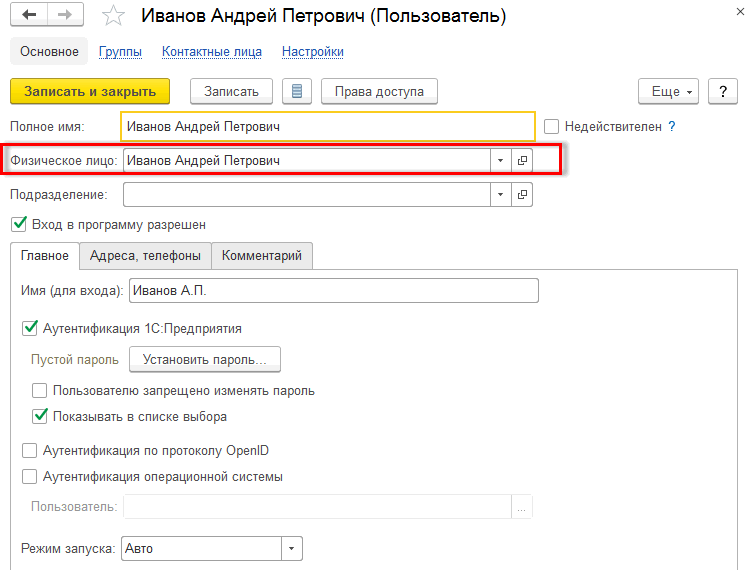Click the back navigation arrow
This screenshot has width=746, height=570.
pyautogui.click(x=28, y=16)
